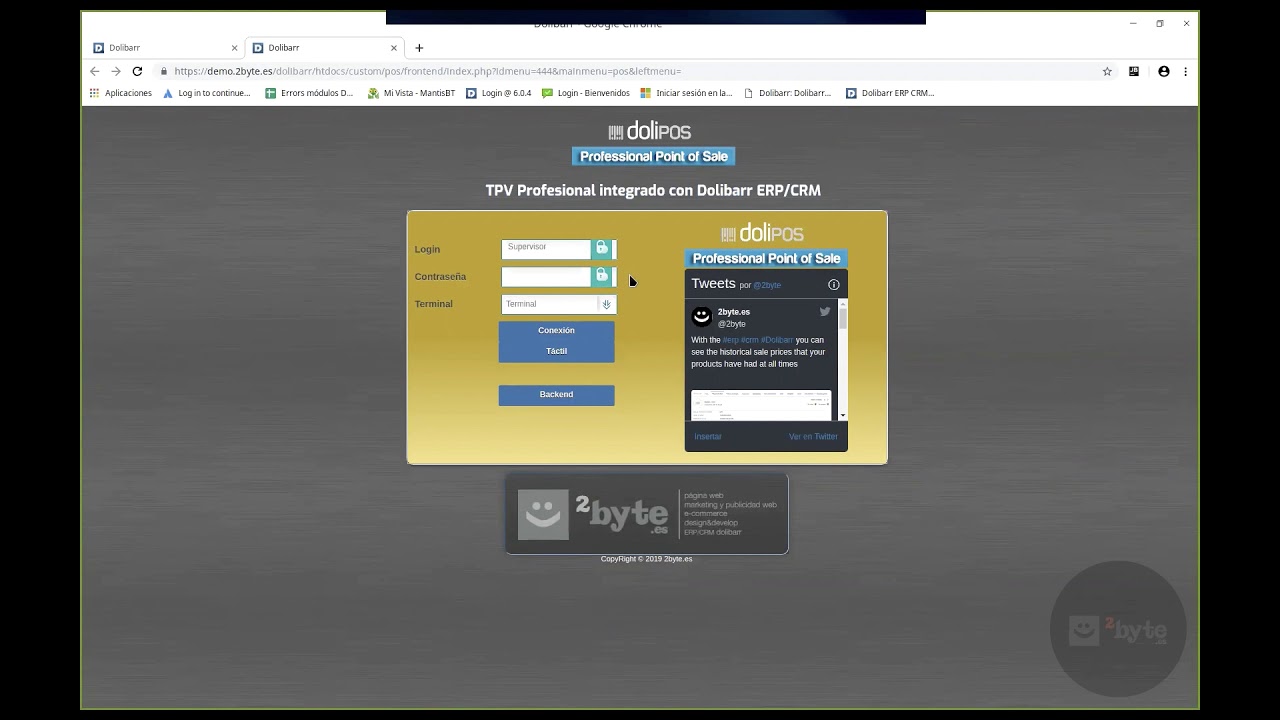
Task: Open the Dolibarr: Dolibarr... bookmark
Action: click(788, 93)
